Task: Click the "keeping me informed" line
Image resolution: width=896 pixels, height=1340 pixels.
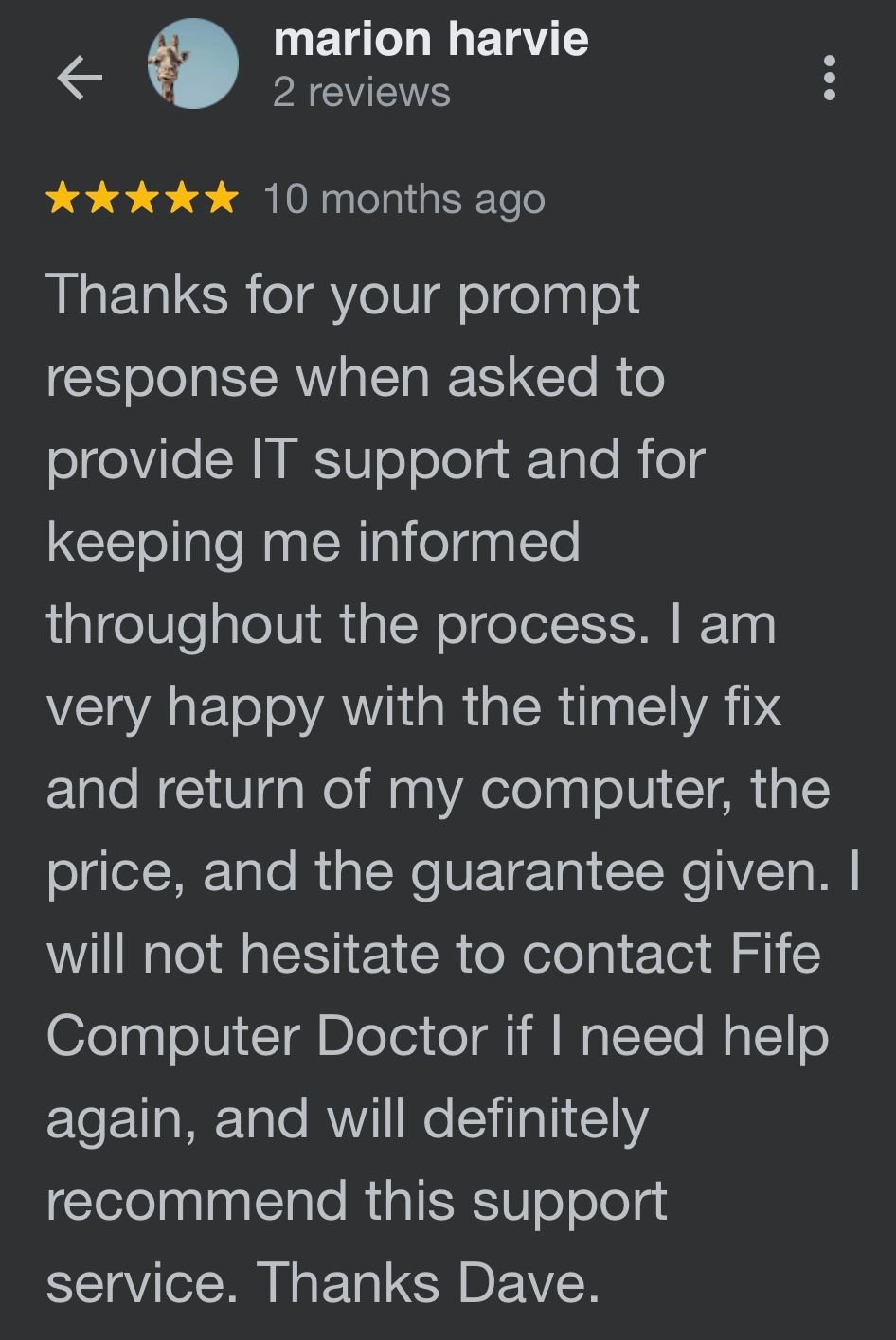Action: (314, 542)
